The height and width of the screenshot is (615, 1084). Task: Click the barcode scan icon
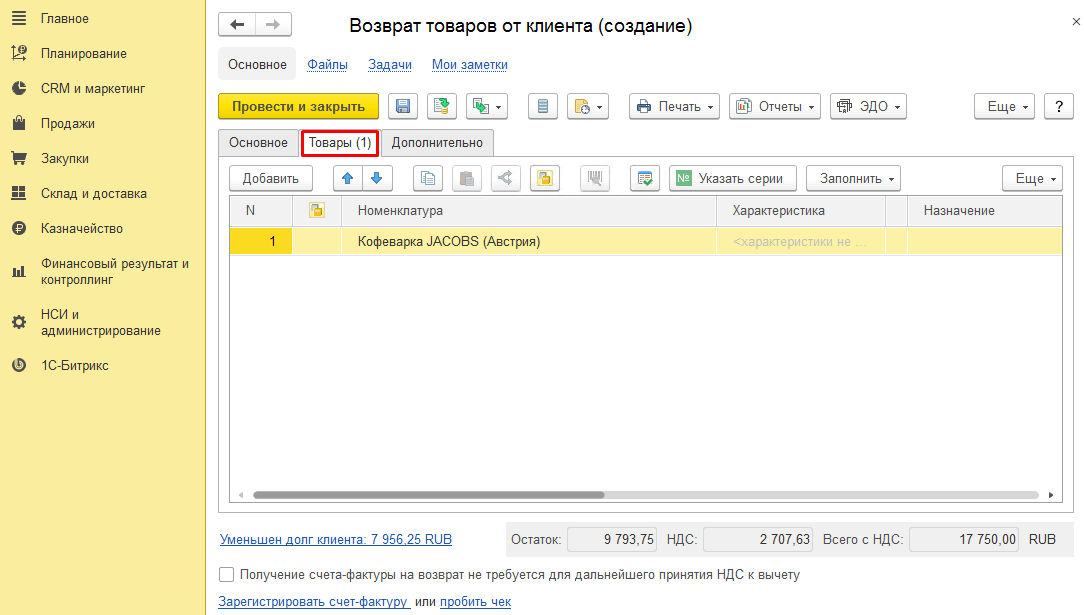(595, 179)
